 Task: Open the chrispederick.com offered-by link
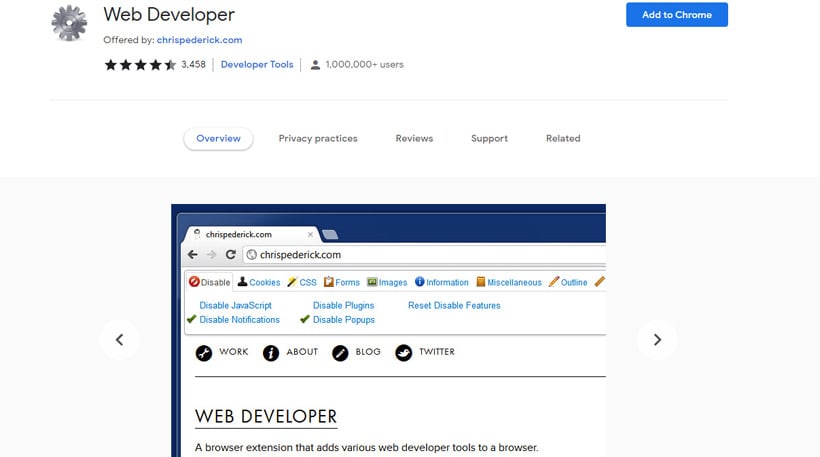tap(199, 40)
